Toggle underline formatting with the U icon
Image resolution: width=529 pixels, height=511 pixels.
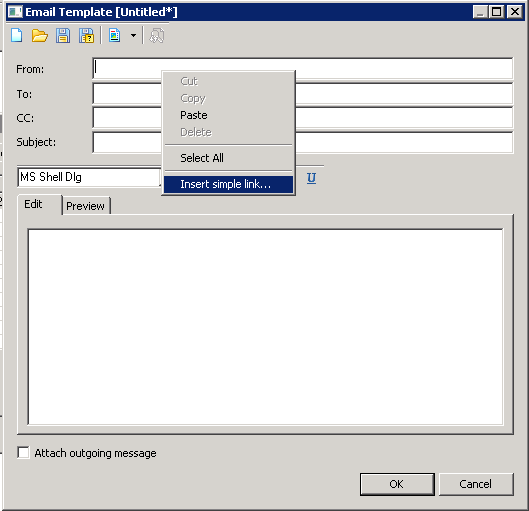(311, 178)
